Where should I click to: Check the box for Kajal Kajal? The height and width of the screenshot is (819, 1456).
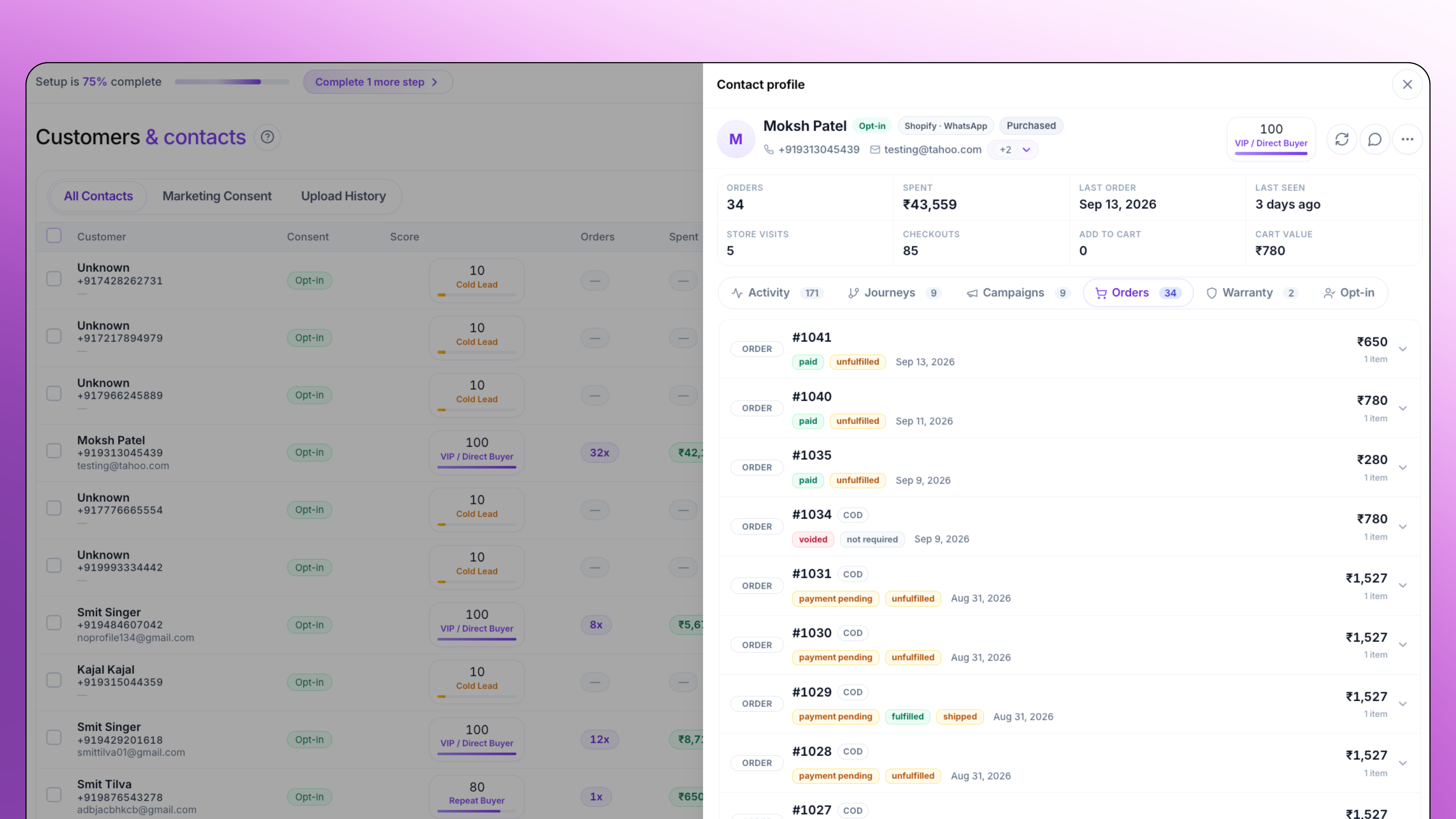(x=54, y=680)
